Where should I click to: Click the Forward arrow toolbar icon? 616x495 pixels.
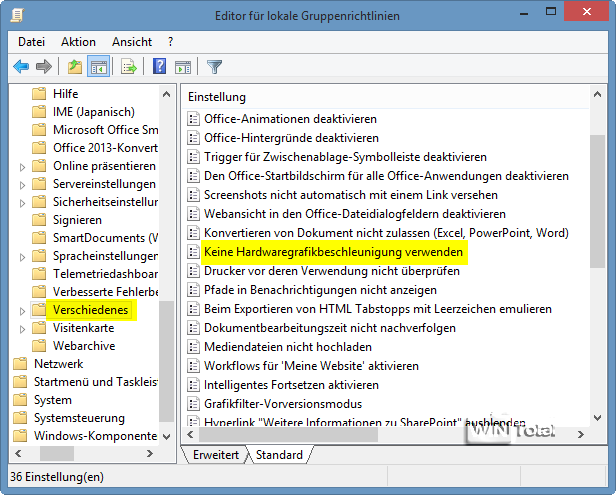tap(44, 66)
